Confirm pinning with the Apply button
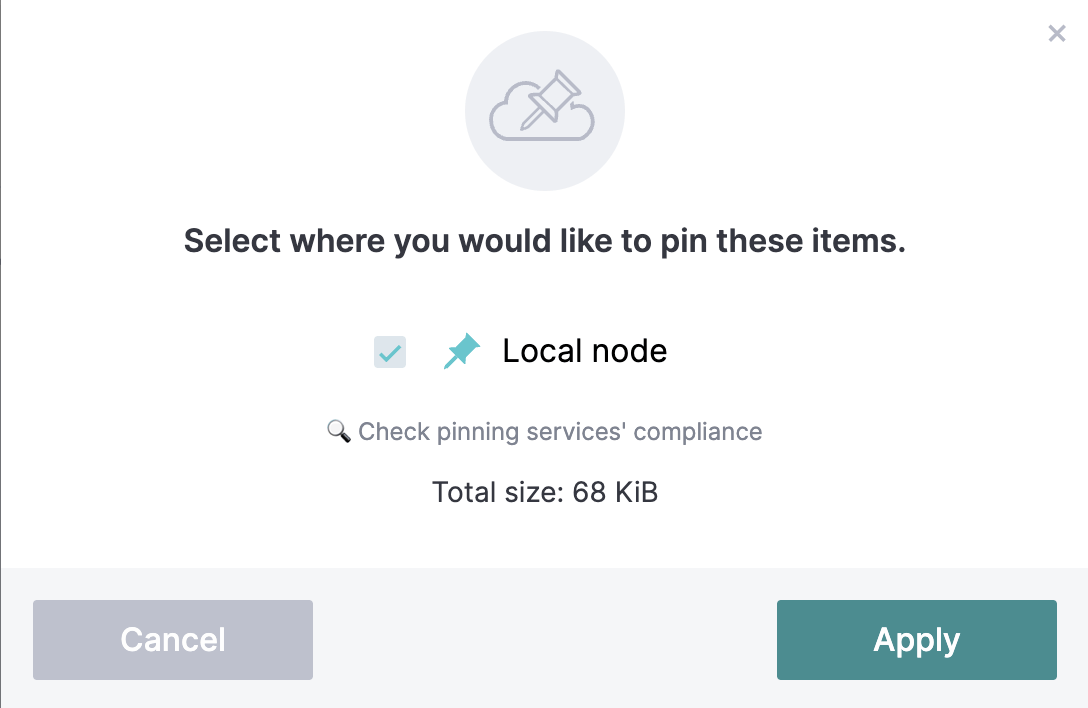 click(916, 640)
